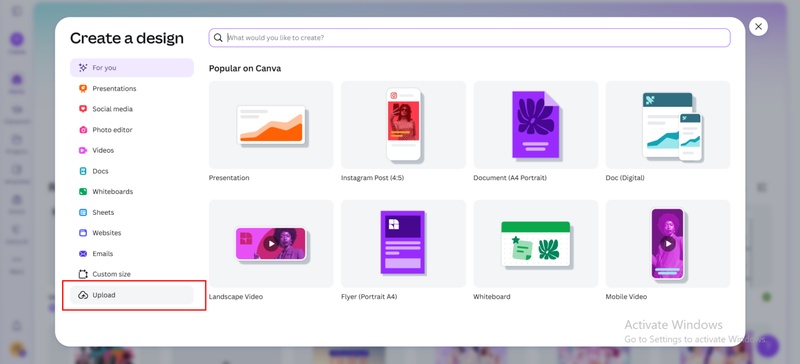The height and width of the screenshot is (364, 800).
Task: Open the Videos category
Action: [132, 150]
